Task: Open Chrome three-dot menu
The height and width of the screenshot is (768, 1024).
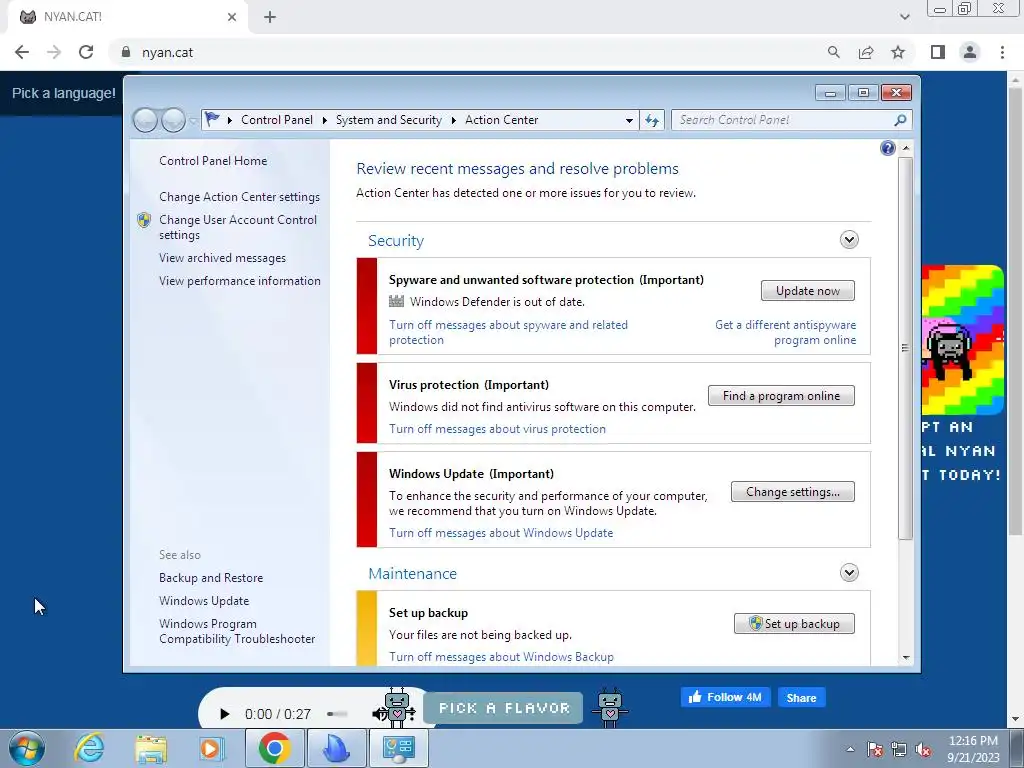Action: [x=1002, y=52]
